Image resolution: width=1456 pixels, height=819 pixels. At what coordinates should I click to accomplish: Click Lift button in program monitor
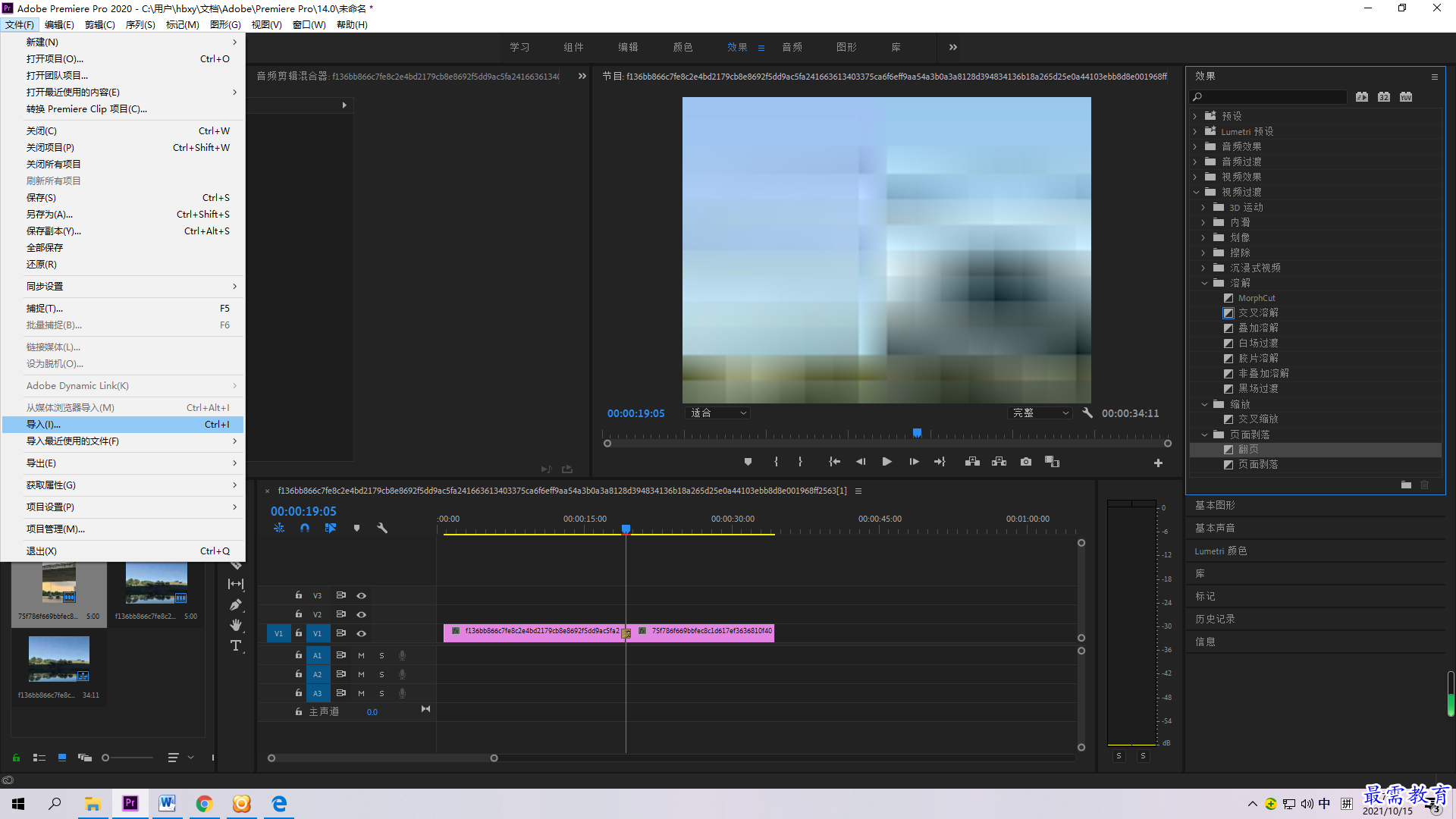click(972, 462)
